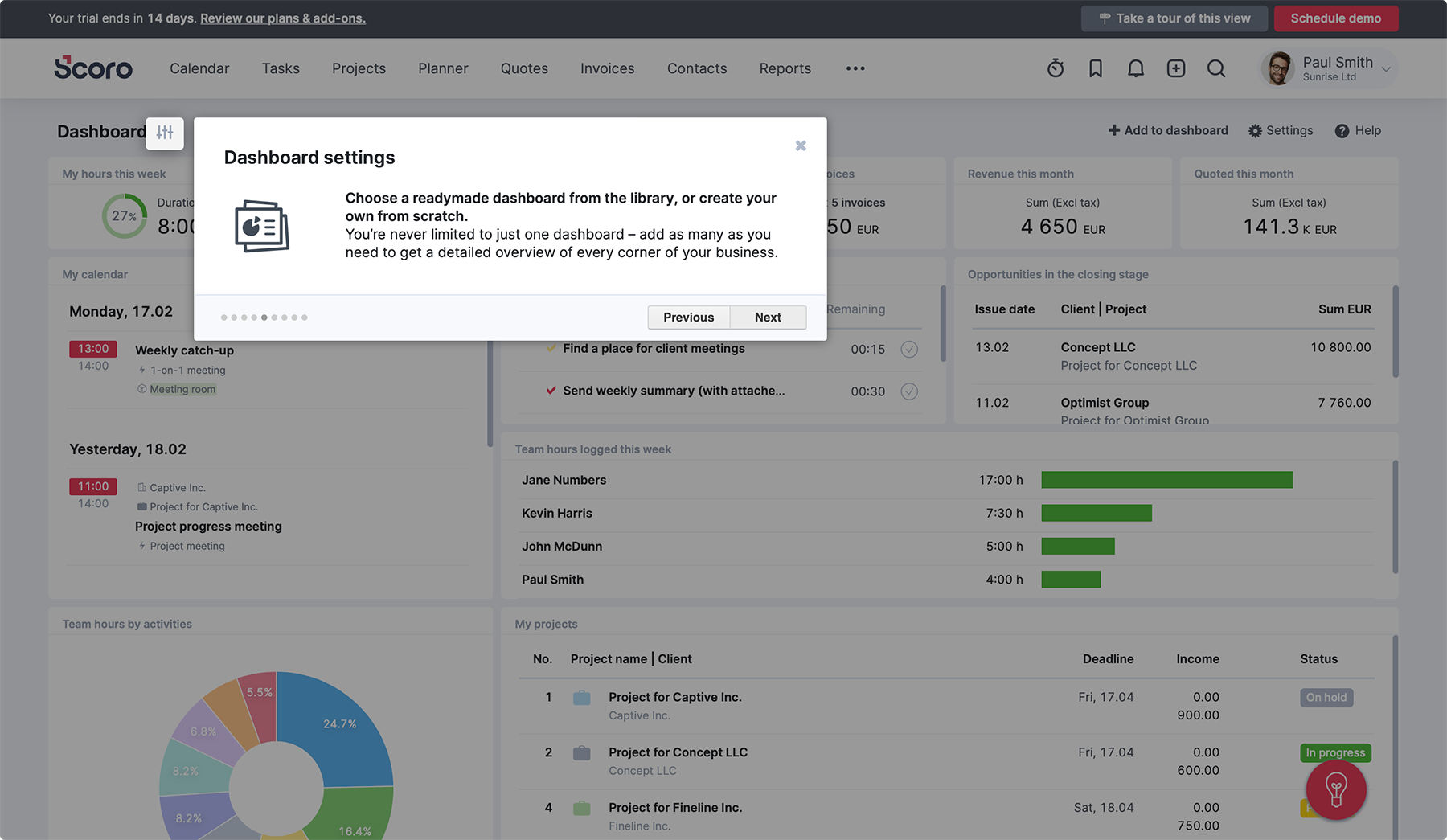Open the time tracker stopwatch icon
Image resolution: width=1447 pixels, height=840 pixels.
point(1056,68)
